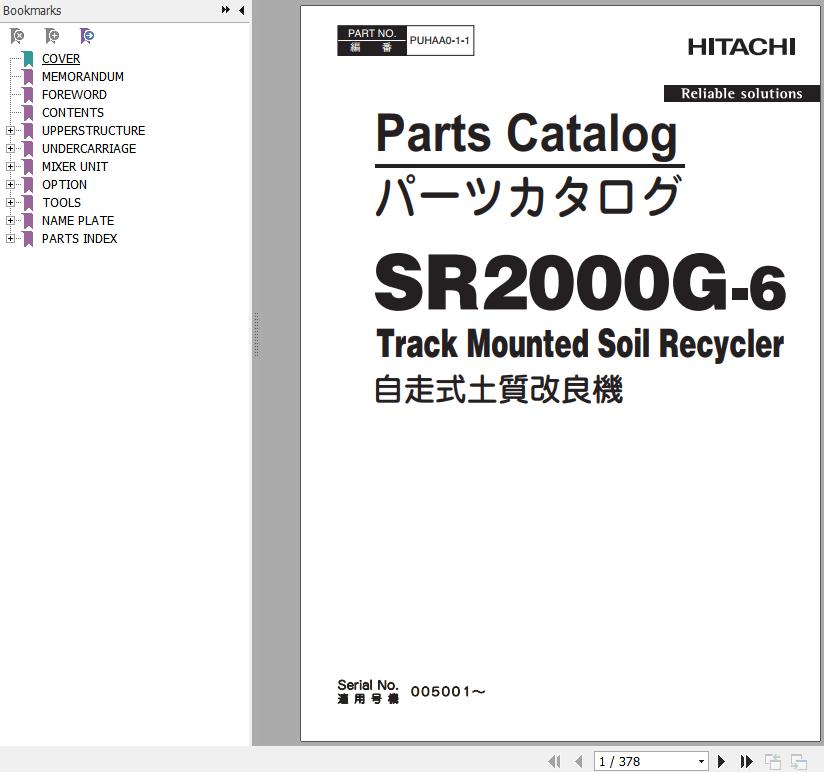The width and height of the screenshot is (824, 772).
Task: Expand the MIXER UNIT tree node
Action: (x=10, y=167)
